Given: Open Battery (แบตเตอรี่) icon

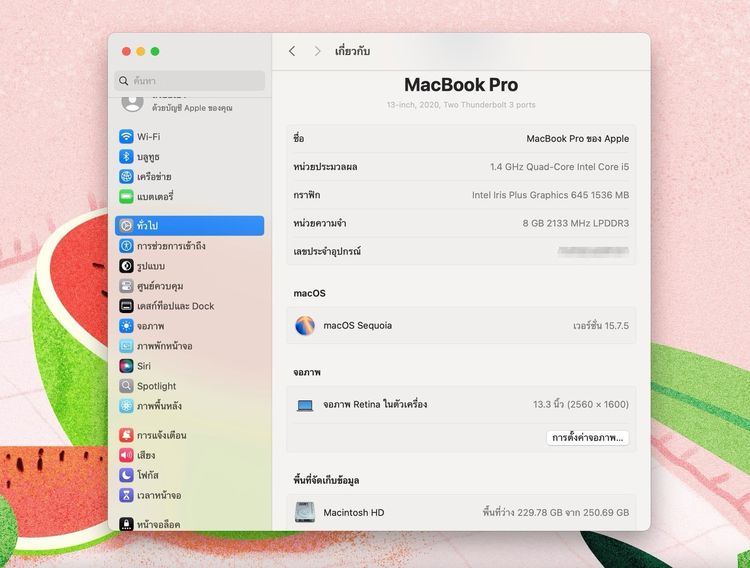Looking at the screenshot, I should pos(126,196).
